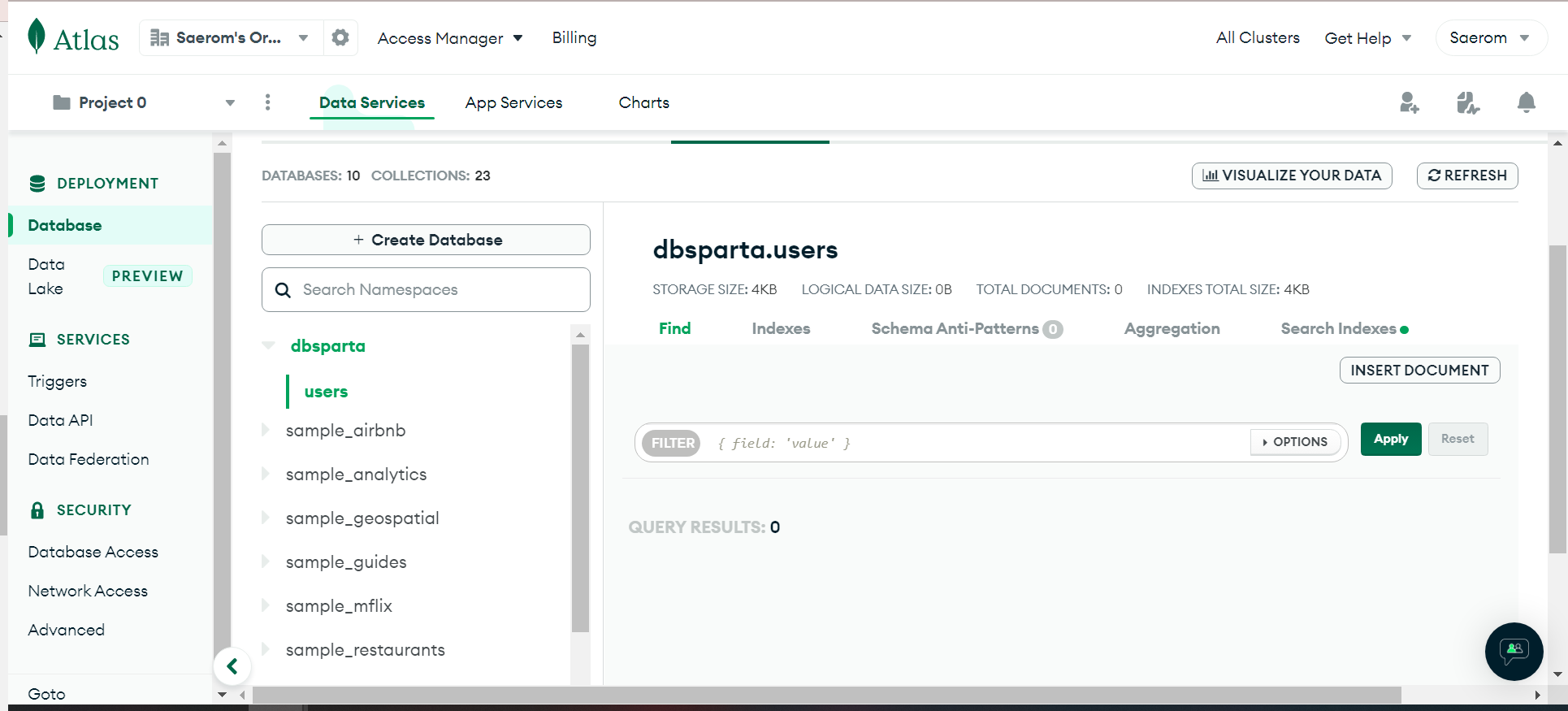Image resolution: width=1568 pixels, height=711 pixels.
Task: Refresh the collections list
Action: pyautogui.click(x=1467, y=176)
